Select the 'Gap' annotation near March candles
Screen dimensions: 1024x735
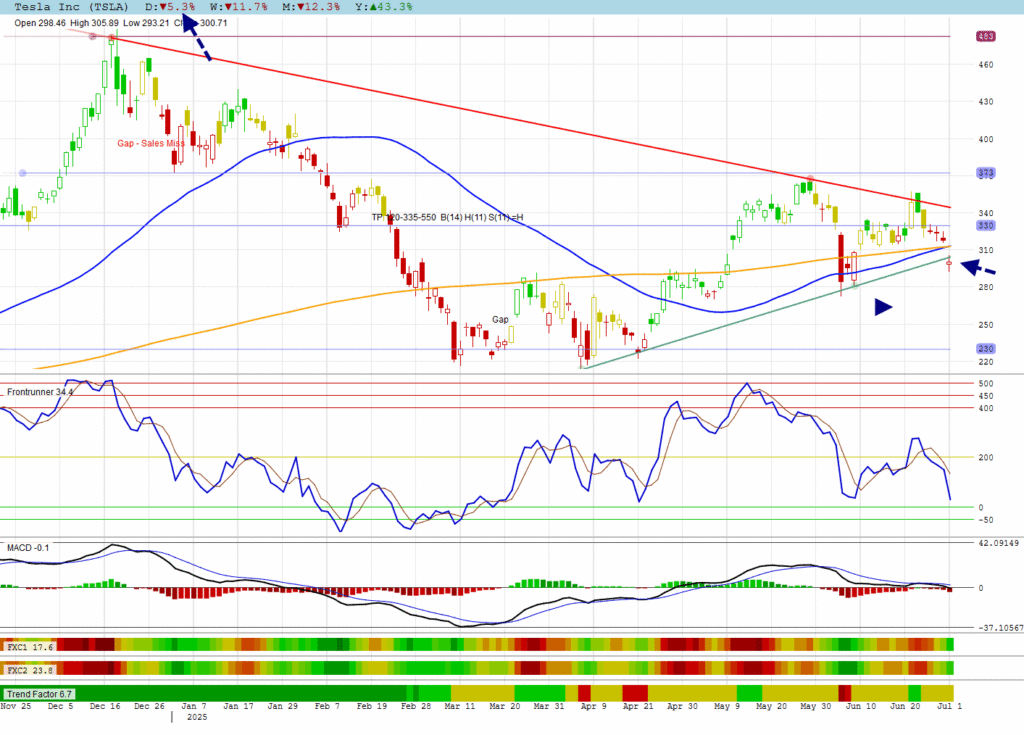click(500, 319)
